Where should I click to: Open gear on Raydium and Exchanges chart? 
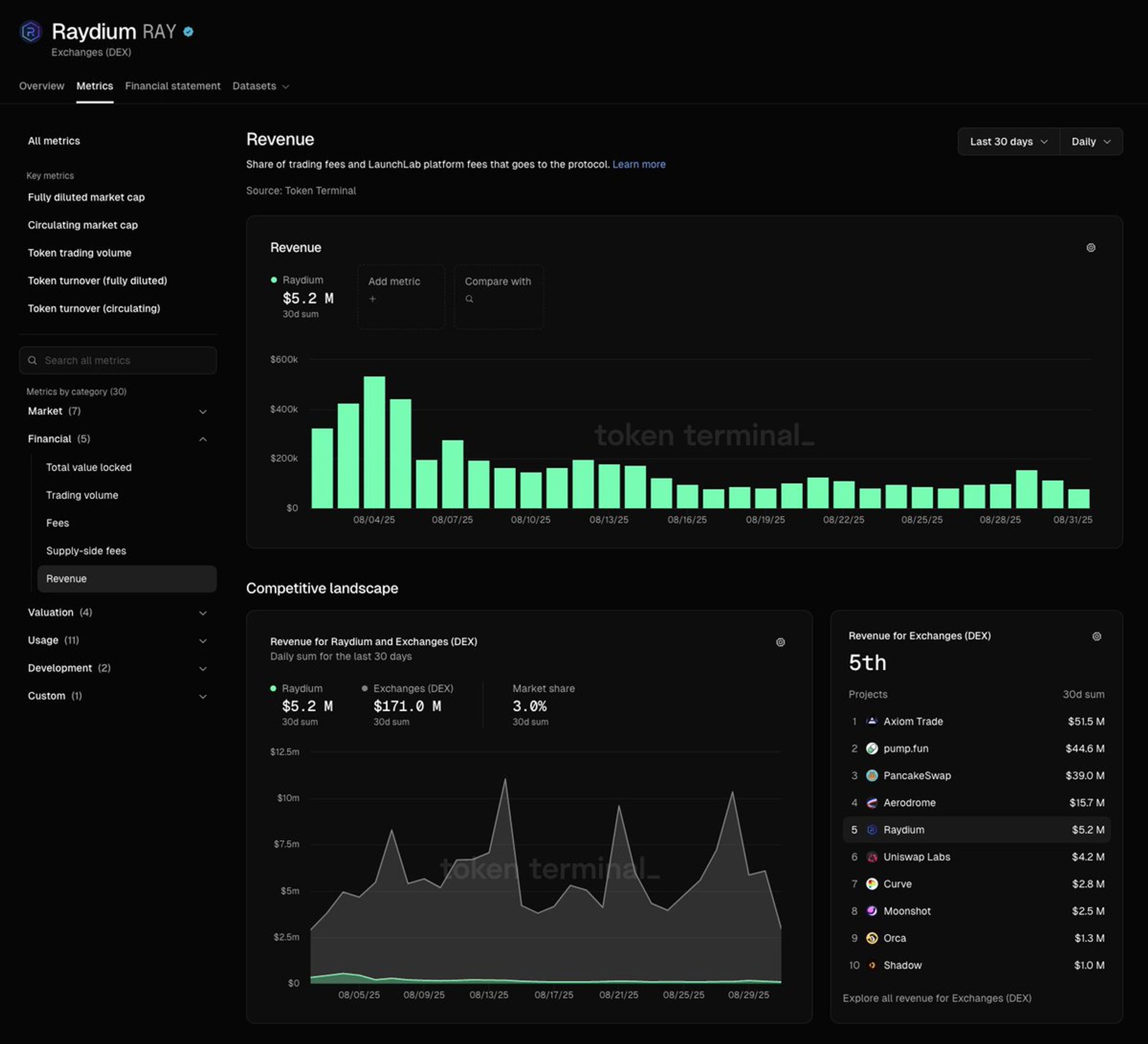tap(780, 642)
